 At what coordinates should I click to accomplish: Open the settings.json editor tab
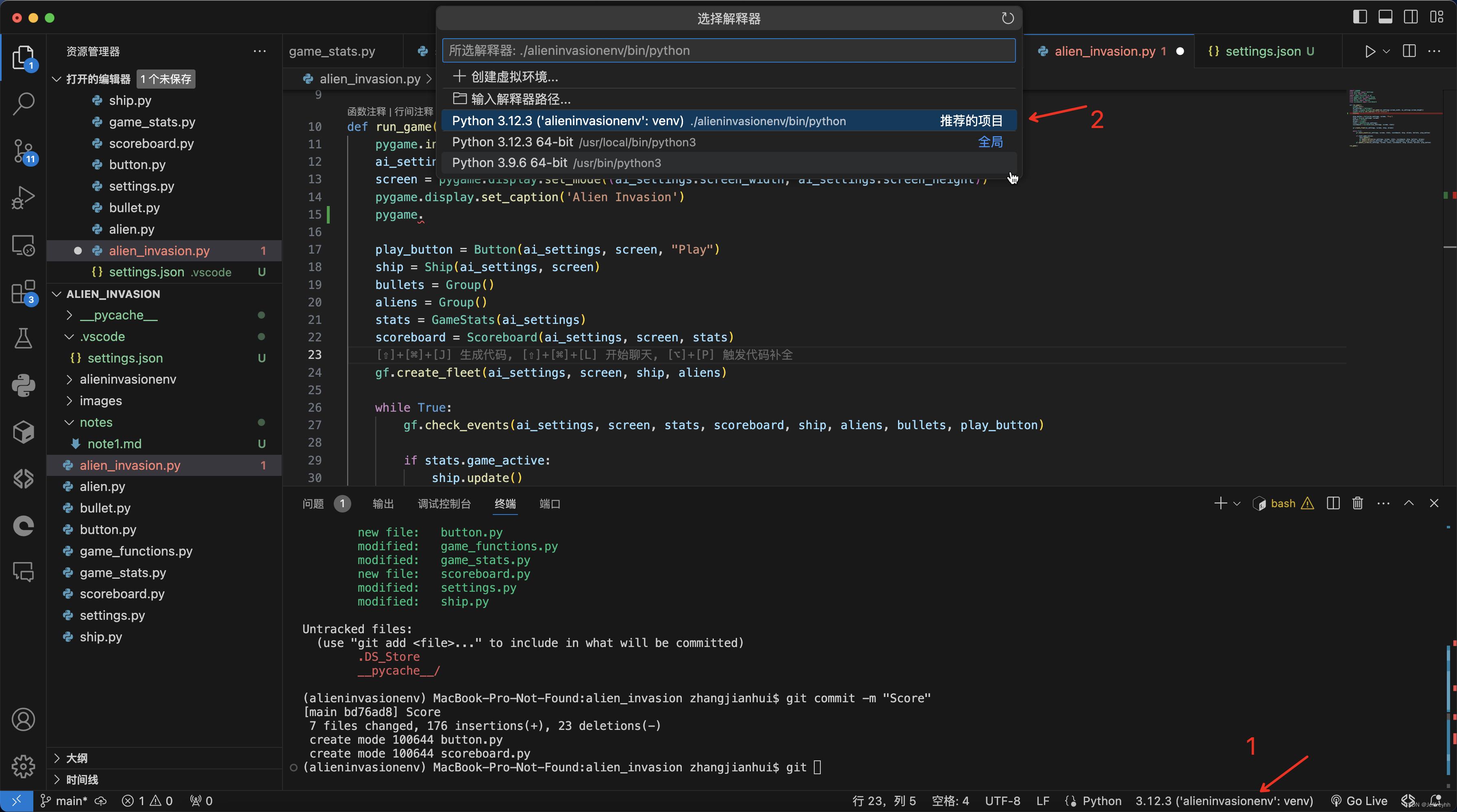[1262, 51]
